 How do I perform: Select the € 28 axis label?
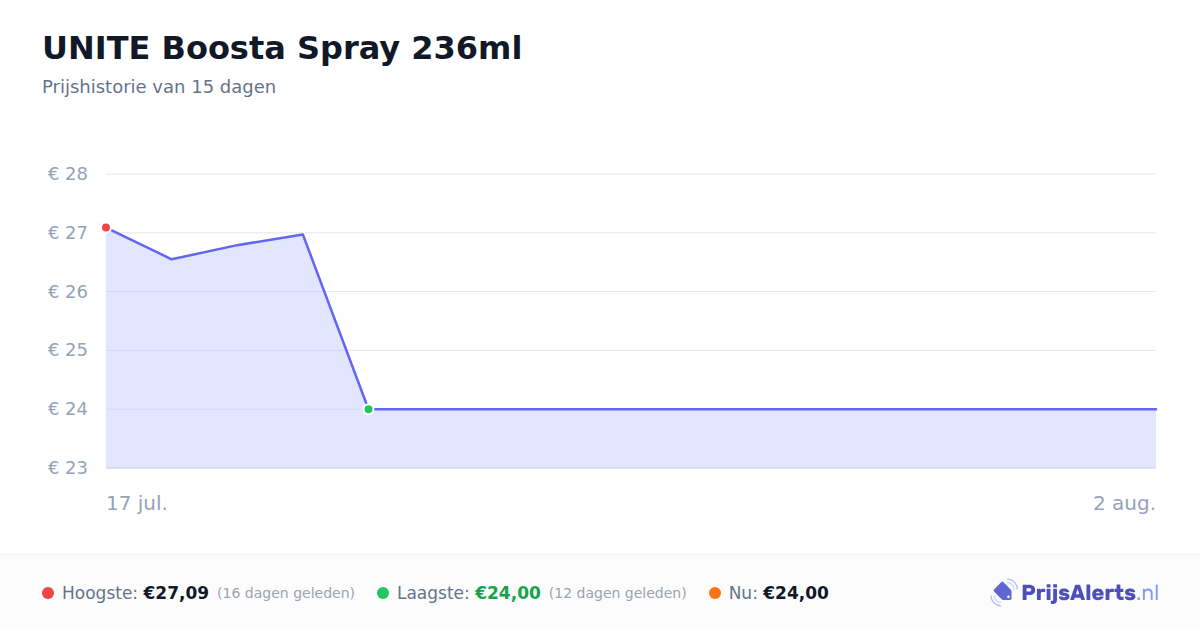pyautogui.click(x=68, y=174)
